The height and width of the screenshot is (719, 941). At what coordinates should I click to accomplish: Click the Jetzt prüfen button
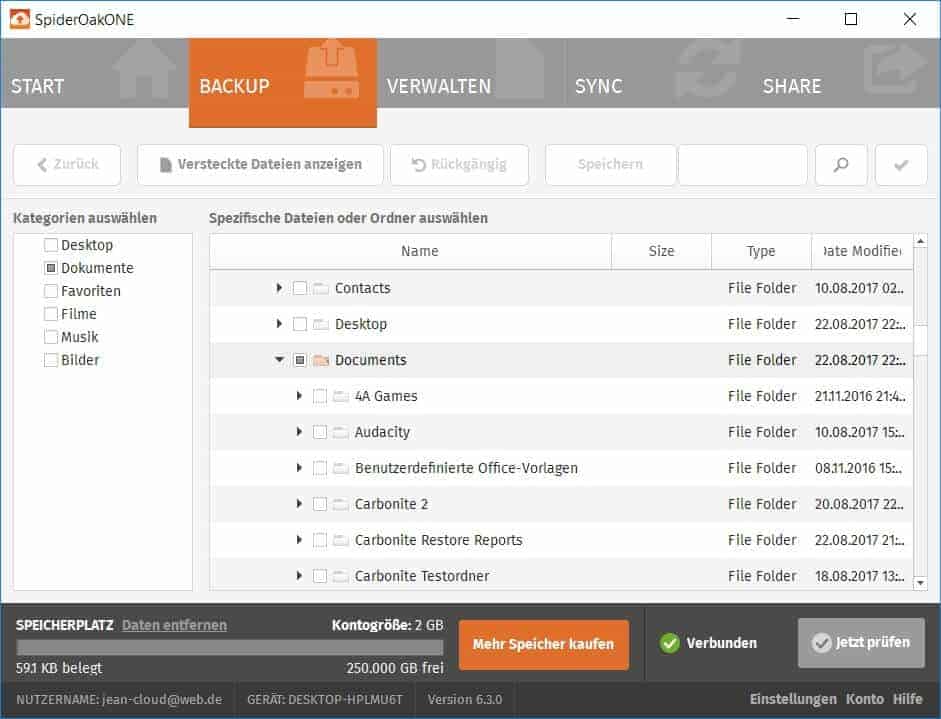(x=861, y=643)
